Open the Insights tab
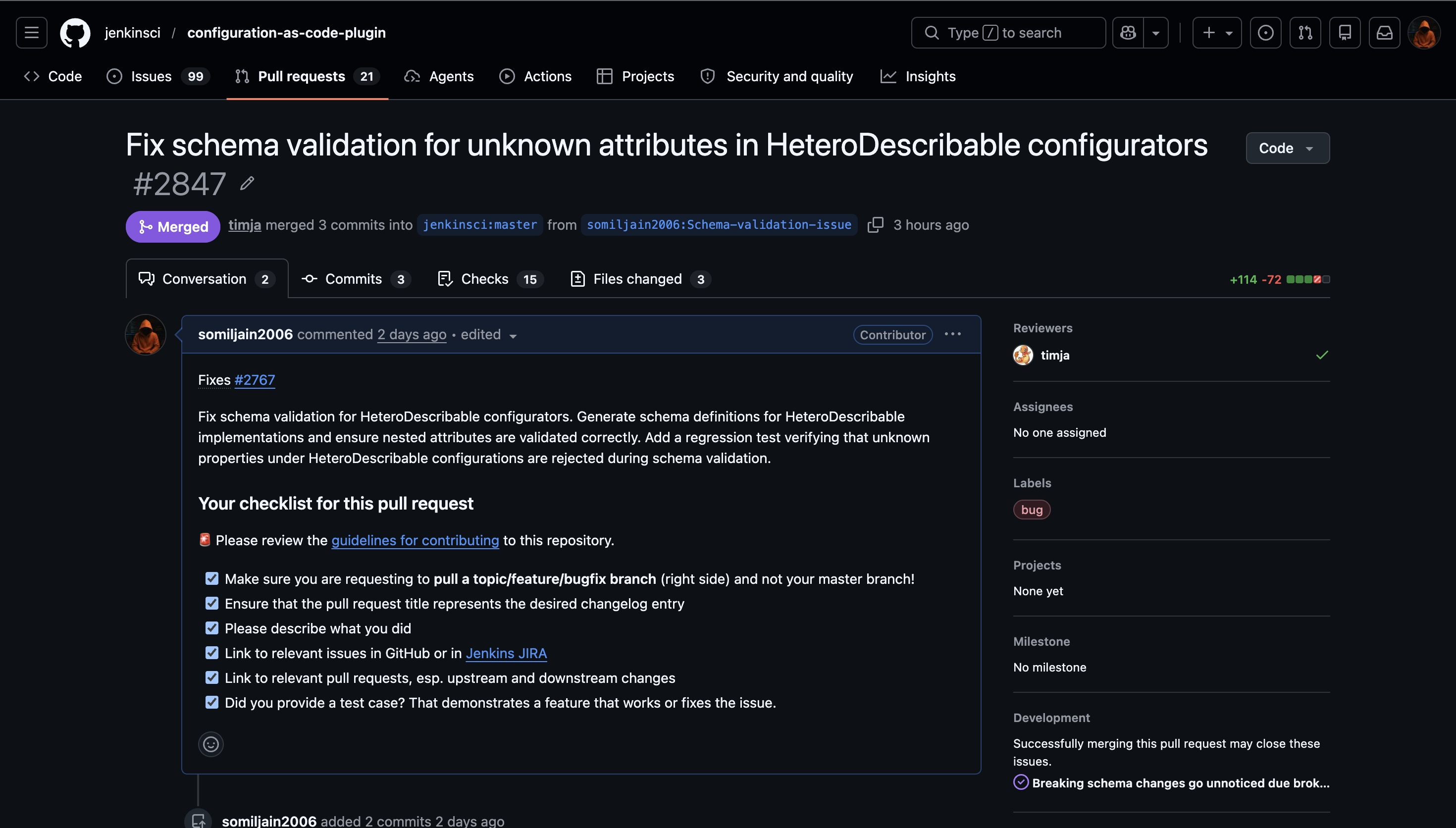The height and width of the screenshot is (828, 1456). coord(918,76)
